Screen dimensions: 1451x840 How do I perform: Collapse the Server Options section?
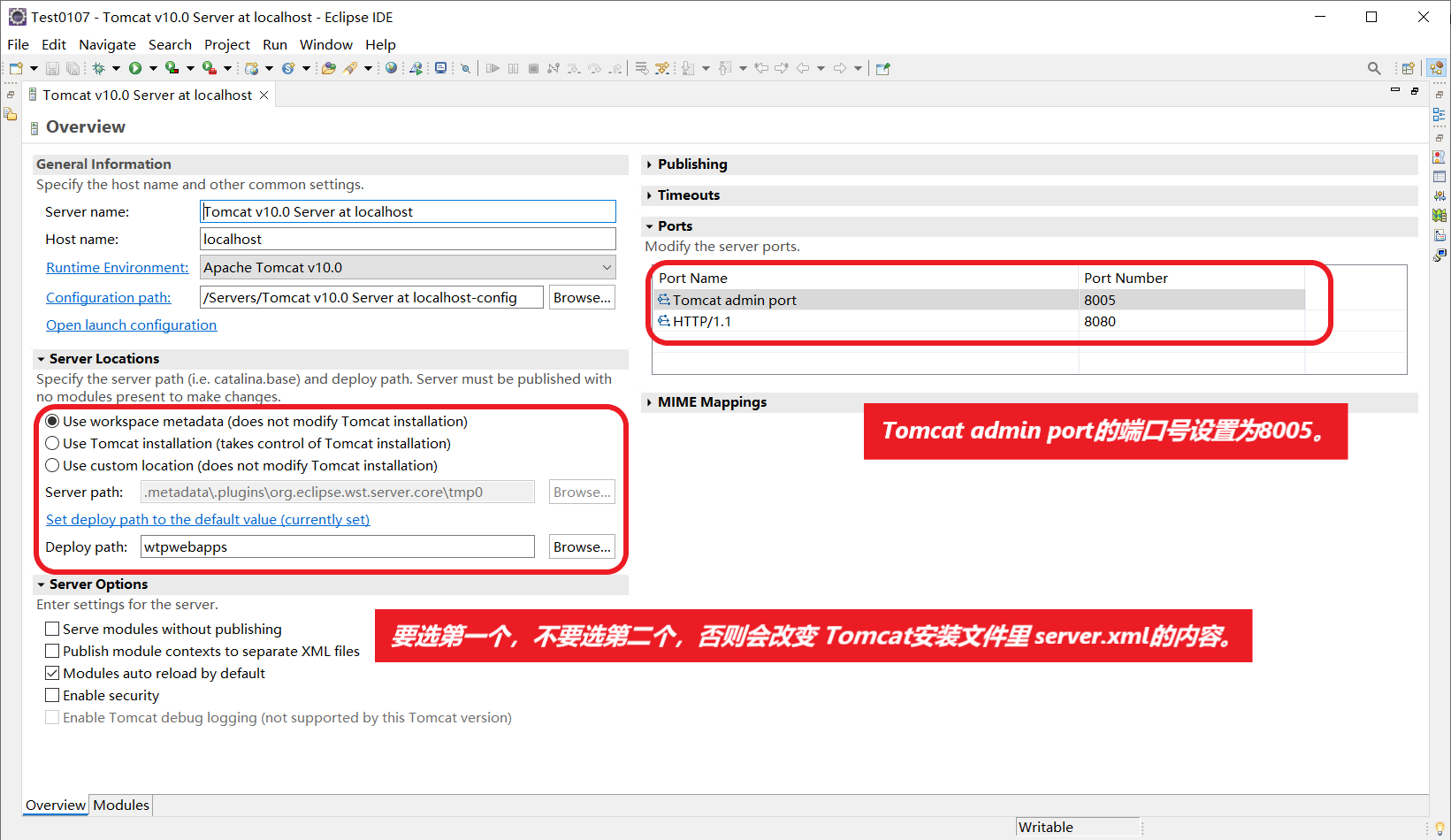pos(41,584)
